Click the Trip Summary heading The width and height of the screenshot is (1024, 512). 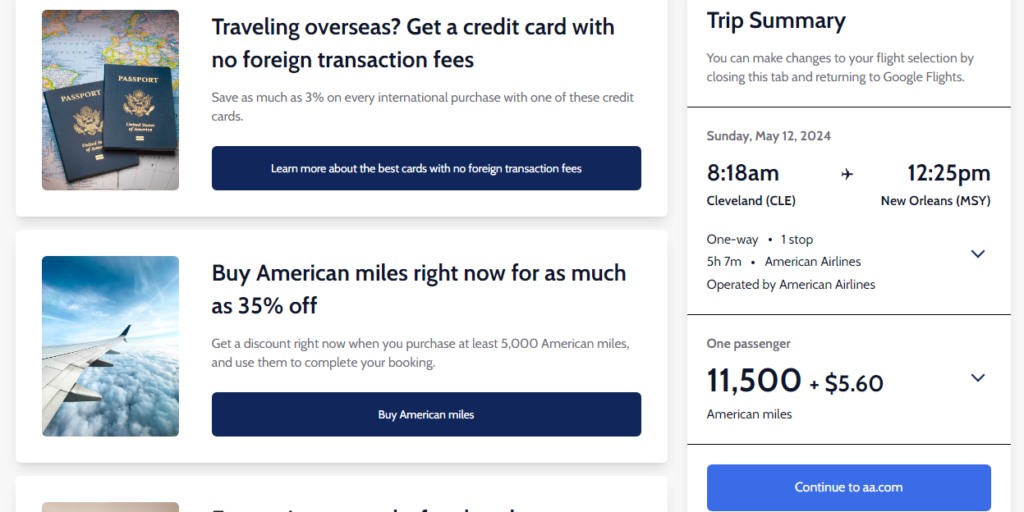[x=776, y=21]
